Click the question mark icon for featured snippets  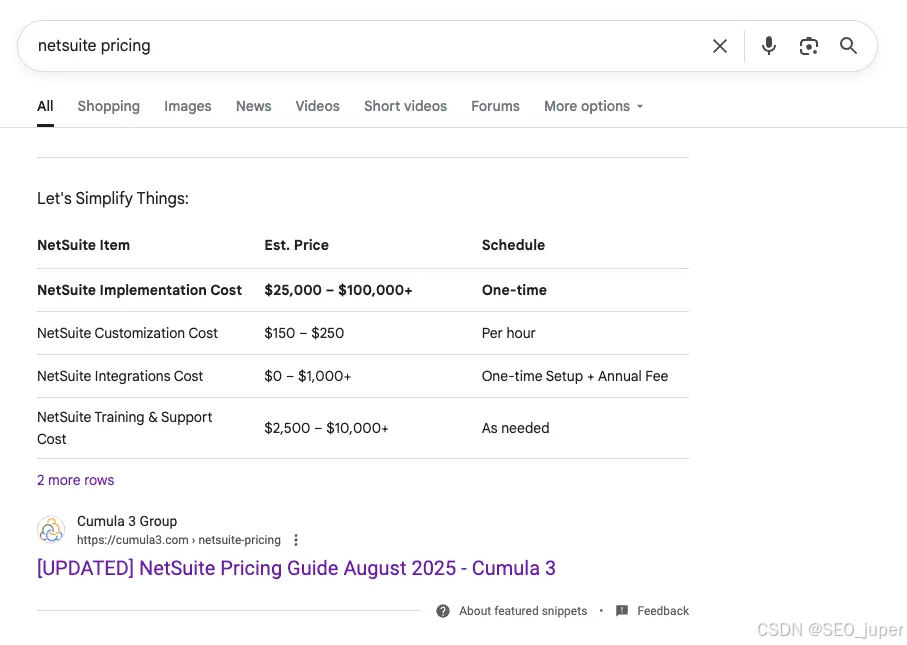(x=443, y=611)
